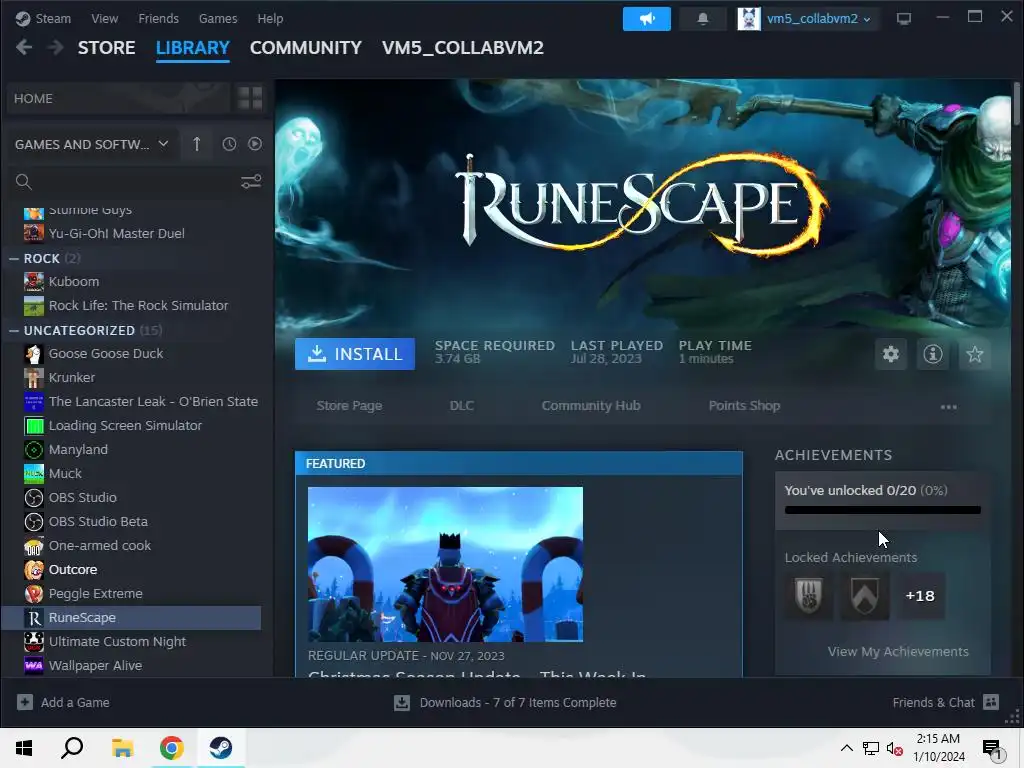Toggle the ready-to-play filter icon
1024x768 pixels.
coord(255,144)
